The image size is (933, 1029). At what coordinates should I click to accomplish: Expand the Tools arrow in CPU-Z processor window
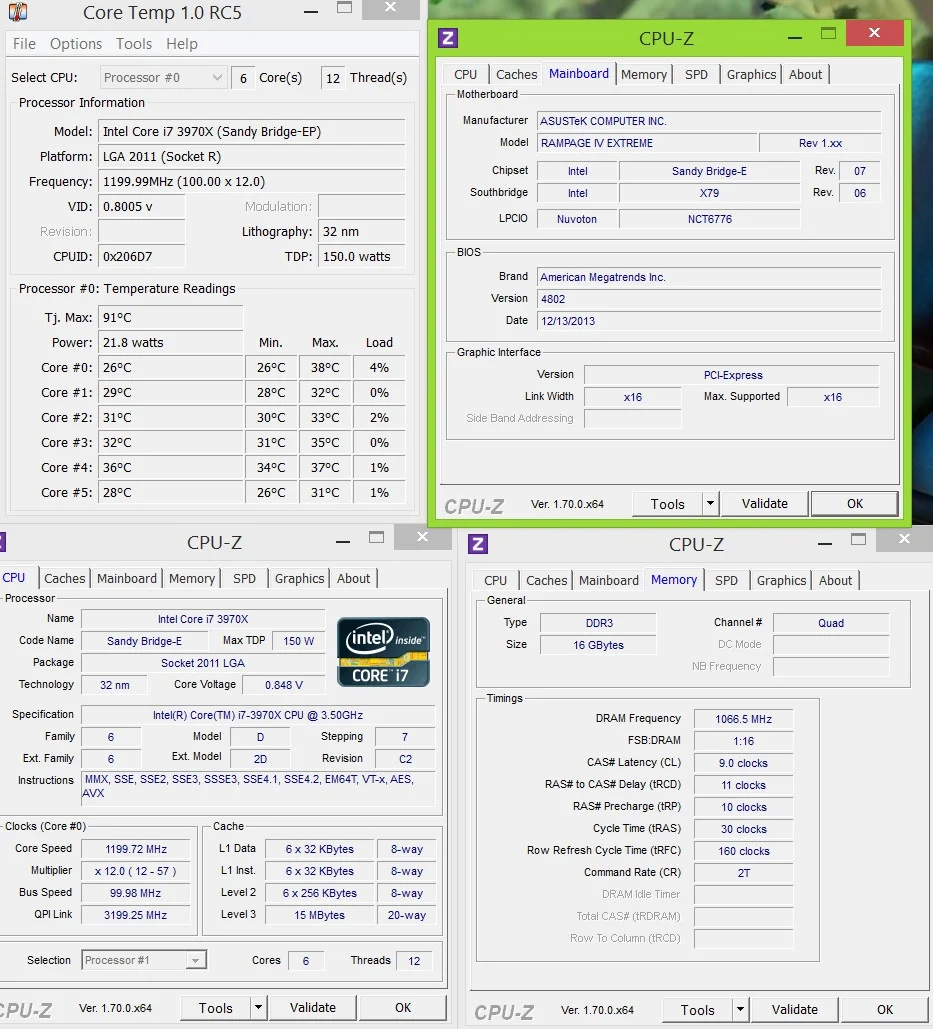click(259, 1007)
